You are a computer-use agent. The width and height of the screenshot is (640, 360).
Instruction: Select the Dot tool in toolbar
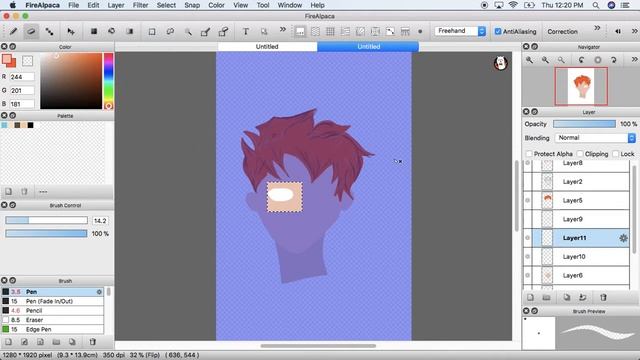49,31
